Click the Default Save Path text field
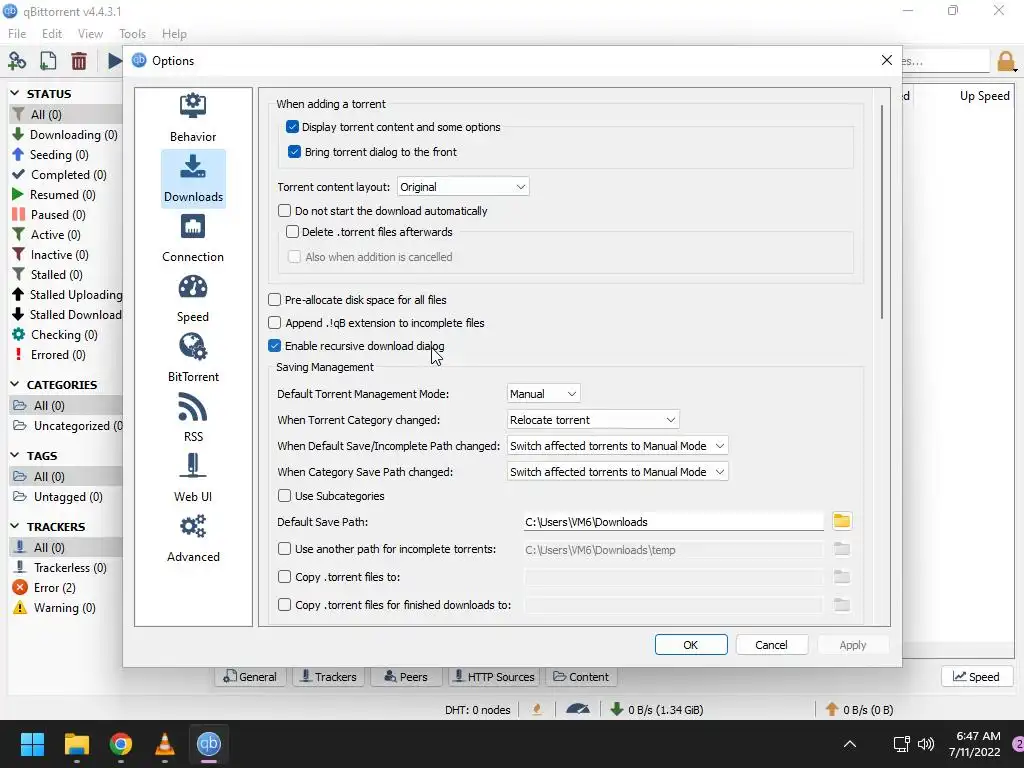Viewport: 1024px width, 768px height. (x=673, y=522)
